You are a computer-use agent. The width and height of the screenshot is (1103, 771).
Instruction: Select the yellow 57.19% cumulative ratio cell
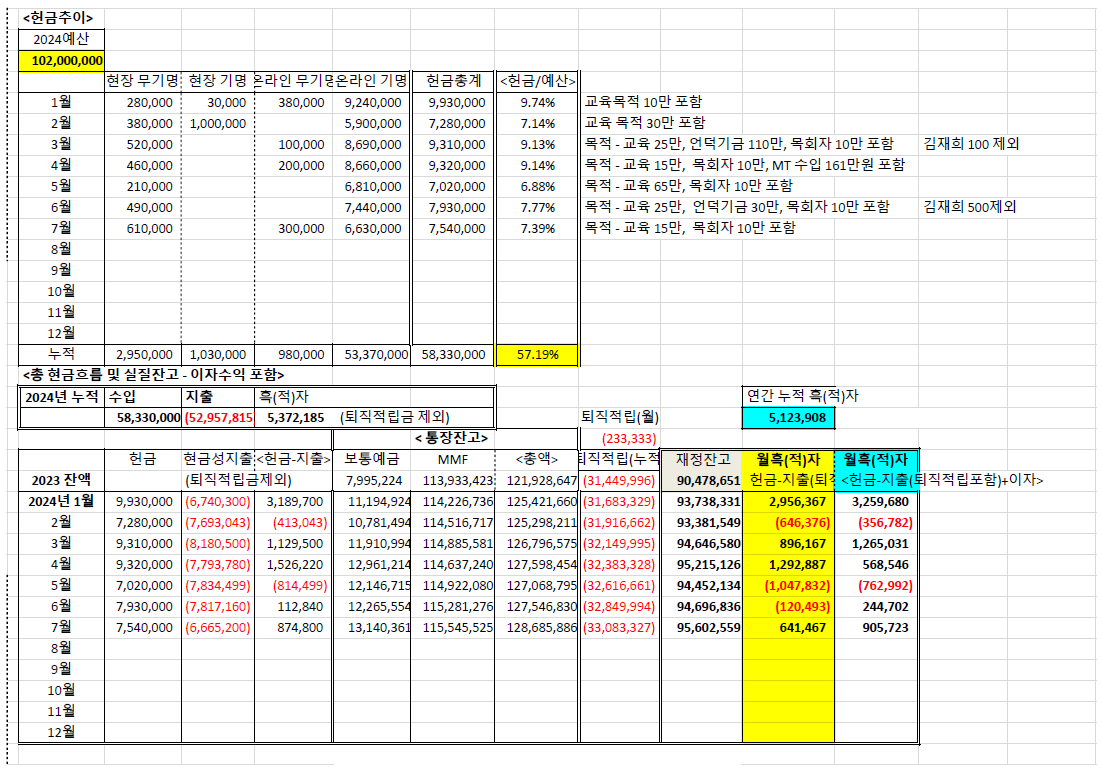coord(537,354)
